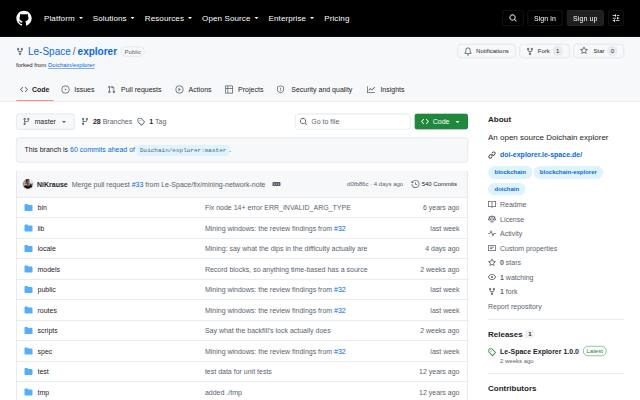640x400 pixels.
Task: Click the Custom properties icon
Action: (x=492, y=248)
